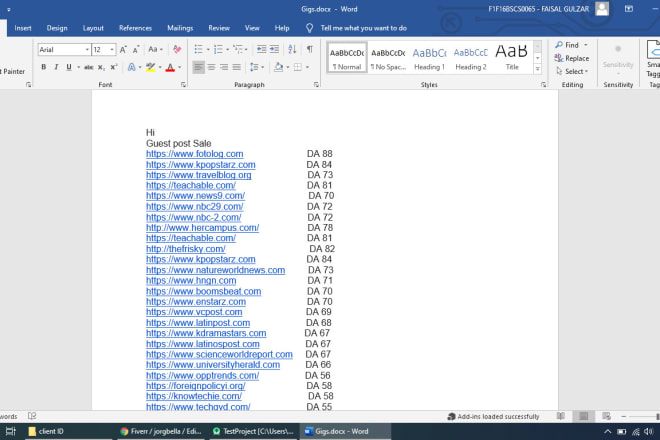This screenshot has height=440, width=660.
Task: Click the Shading paint bucket icon
Action: click(x=278, y=67)
